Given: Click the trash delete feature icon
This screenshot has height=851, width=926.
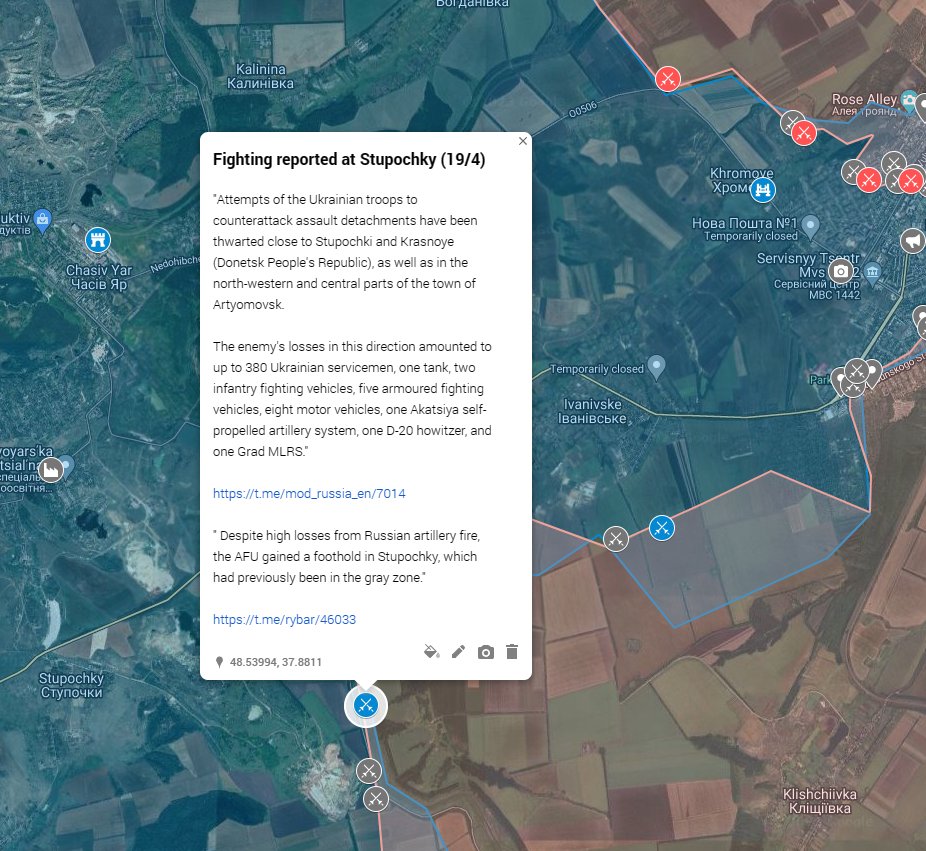Looking at the screenshot, I should tap(512, 651).
